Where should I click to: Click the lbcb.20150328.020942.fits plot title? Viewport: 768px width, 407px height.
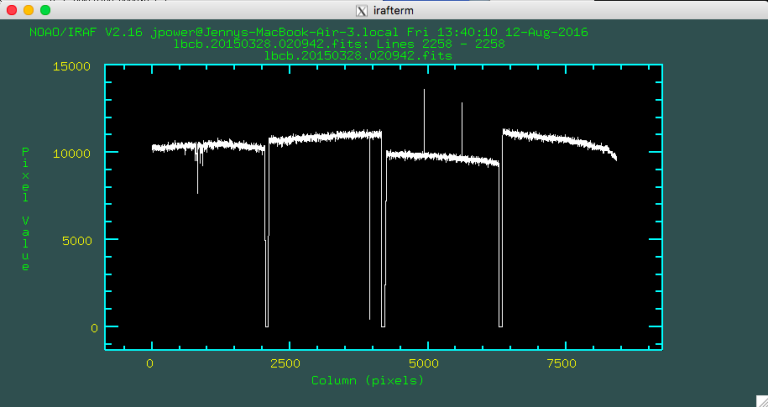358,56
